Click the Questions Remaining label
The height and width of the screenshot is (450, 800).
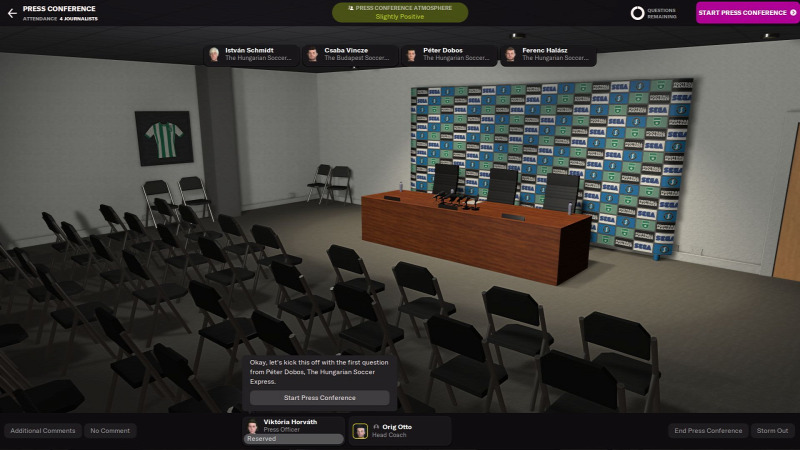(x=662, y=14)
